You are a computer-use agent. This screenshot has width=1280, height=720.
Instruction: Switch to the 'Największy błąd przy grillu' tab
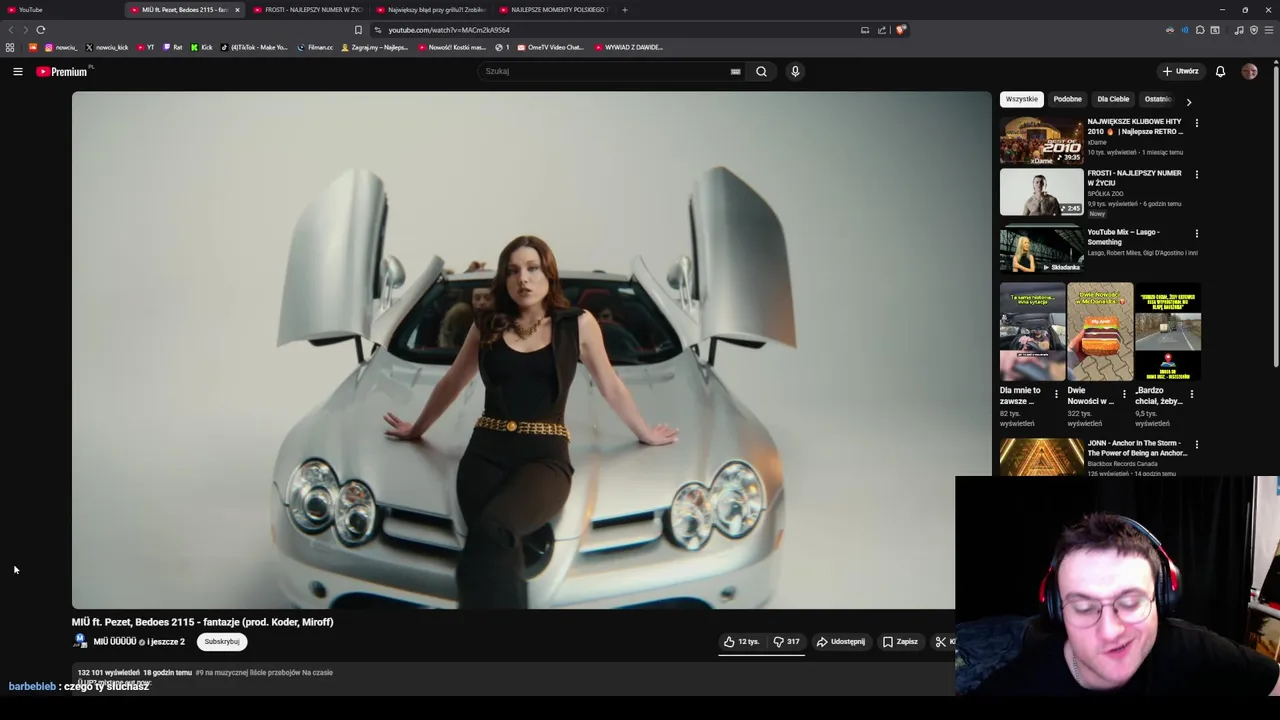pos(430,10)
